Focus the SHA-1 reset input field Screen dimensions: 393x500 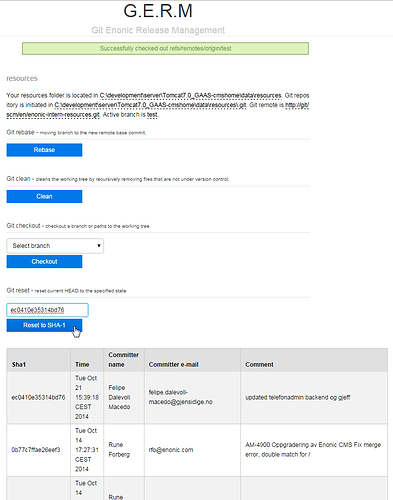[x=47, y=310]
